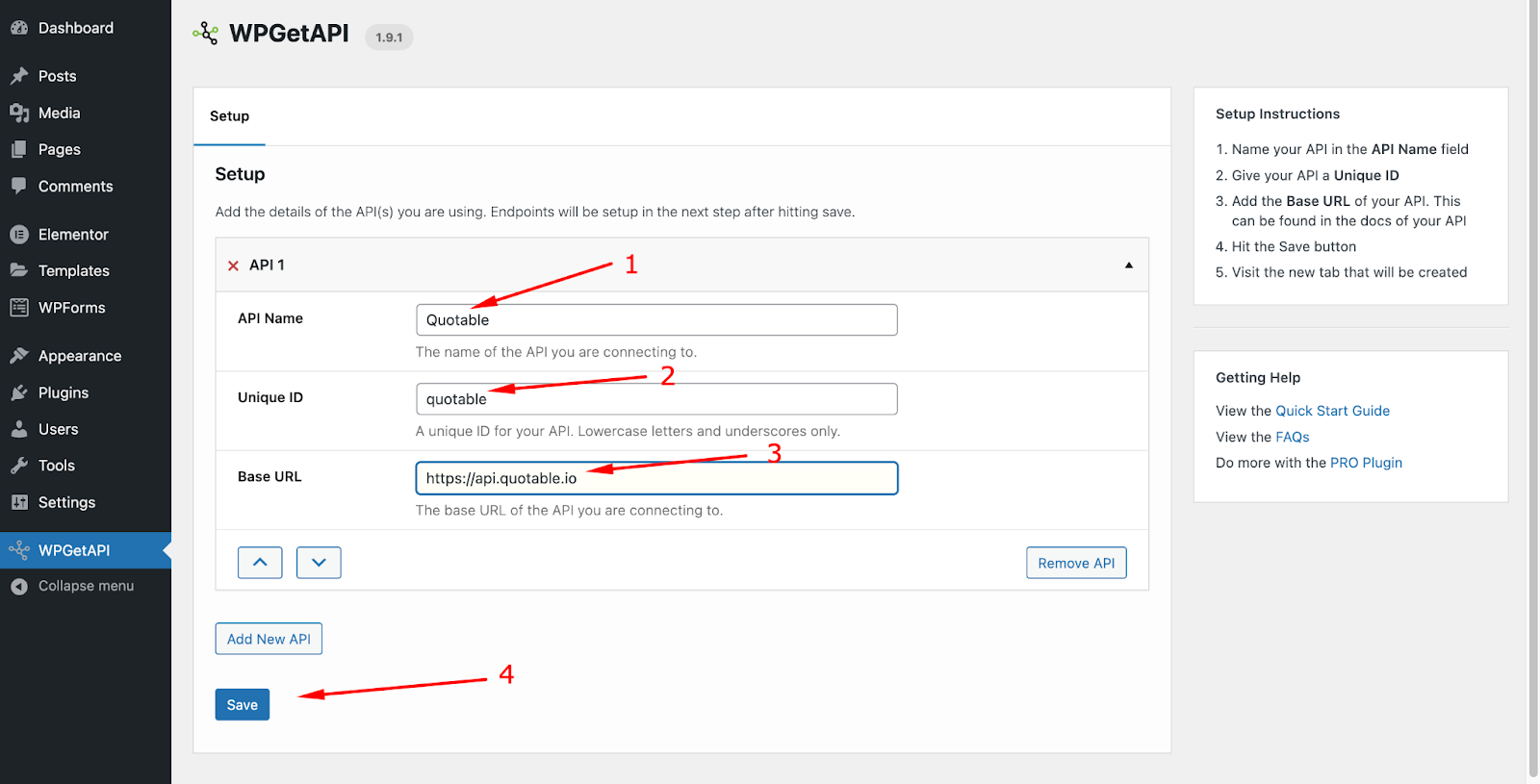Click the Templates folder icon
The image size is (1540, 784).
[19, 270]
